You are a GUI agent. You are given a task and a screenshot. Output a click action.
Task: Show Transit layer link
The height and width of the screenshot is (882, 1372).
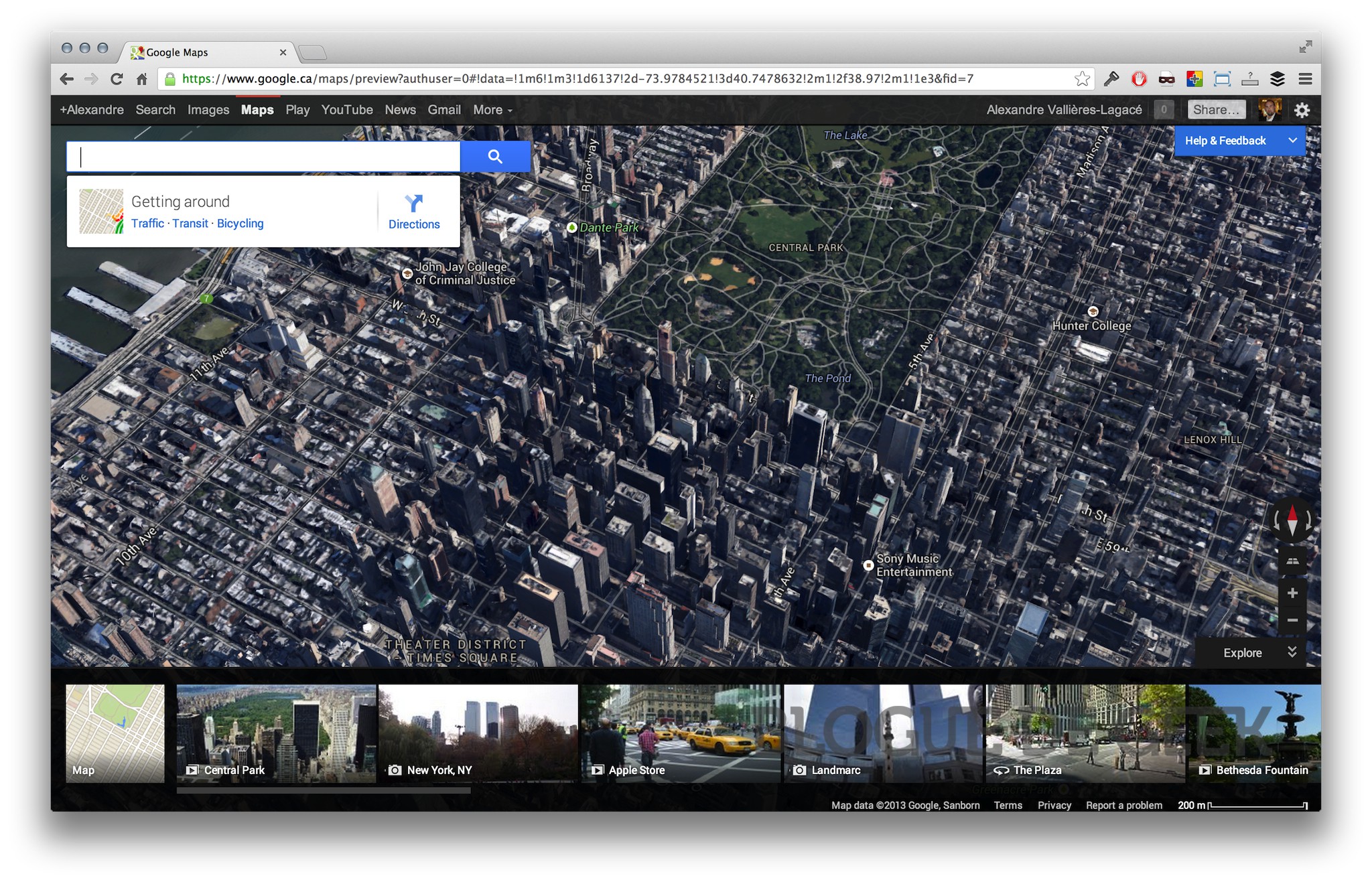[x=190, y=224]
